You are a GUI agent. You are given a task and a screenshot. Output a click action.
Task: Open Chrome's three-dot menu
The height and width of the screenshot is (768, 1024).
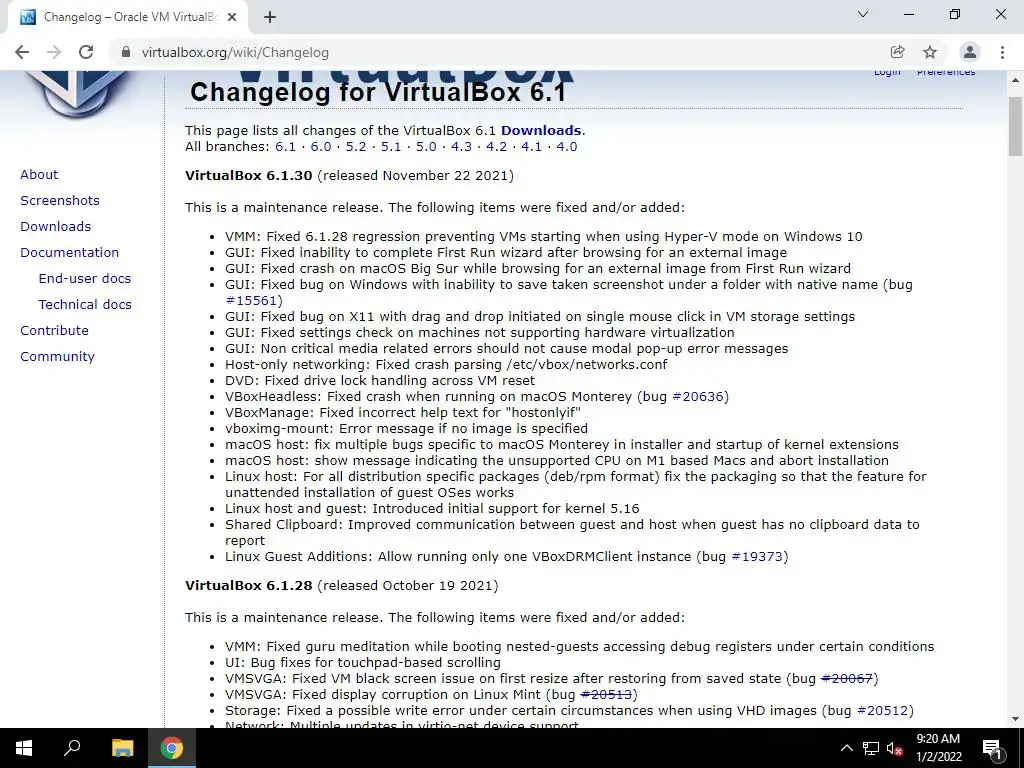pyautogui.click(x=1002, y=52)
